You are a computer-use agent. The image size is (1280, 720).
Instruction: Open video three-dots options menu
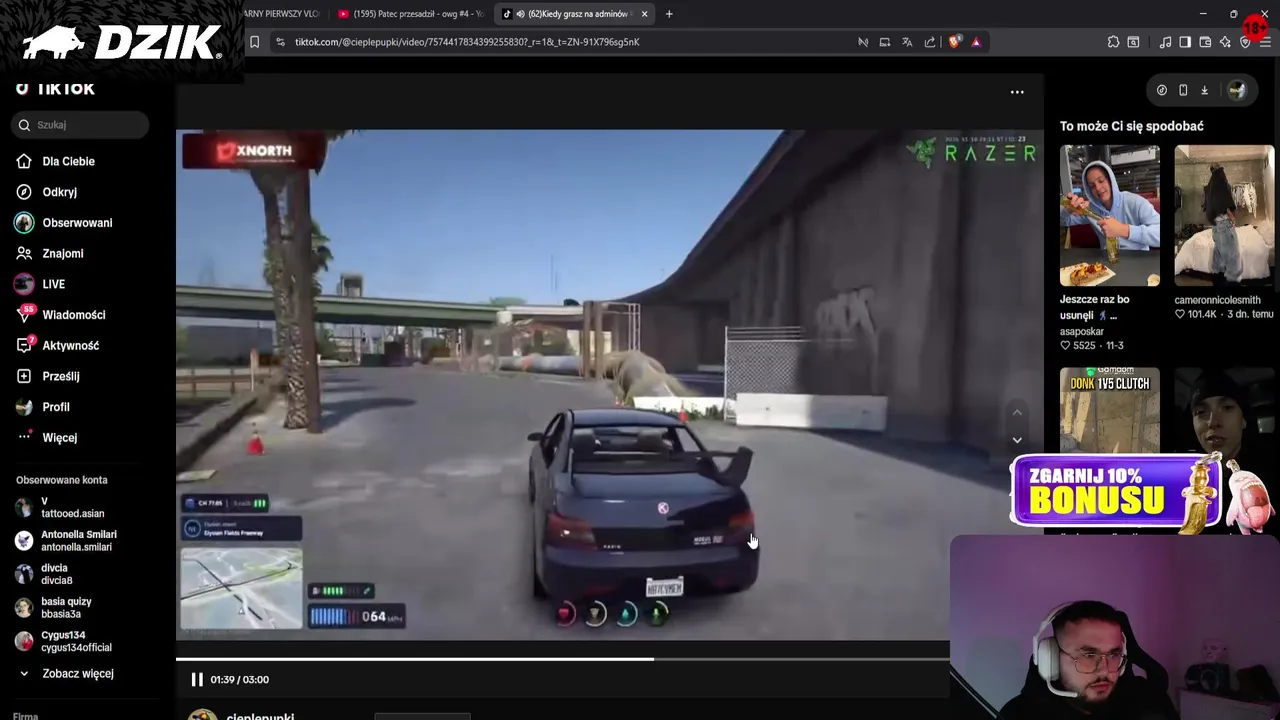coord(1017,92)
